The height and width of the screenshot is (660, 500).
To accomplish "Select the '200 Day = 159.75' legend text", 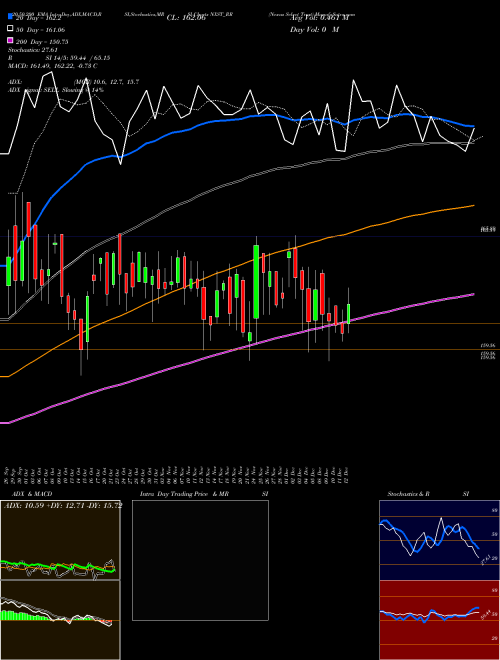I will [42, 42].
